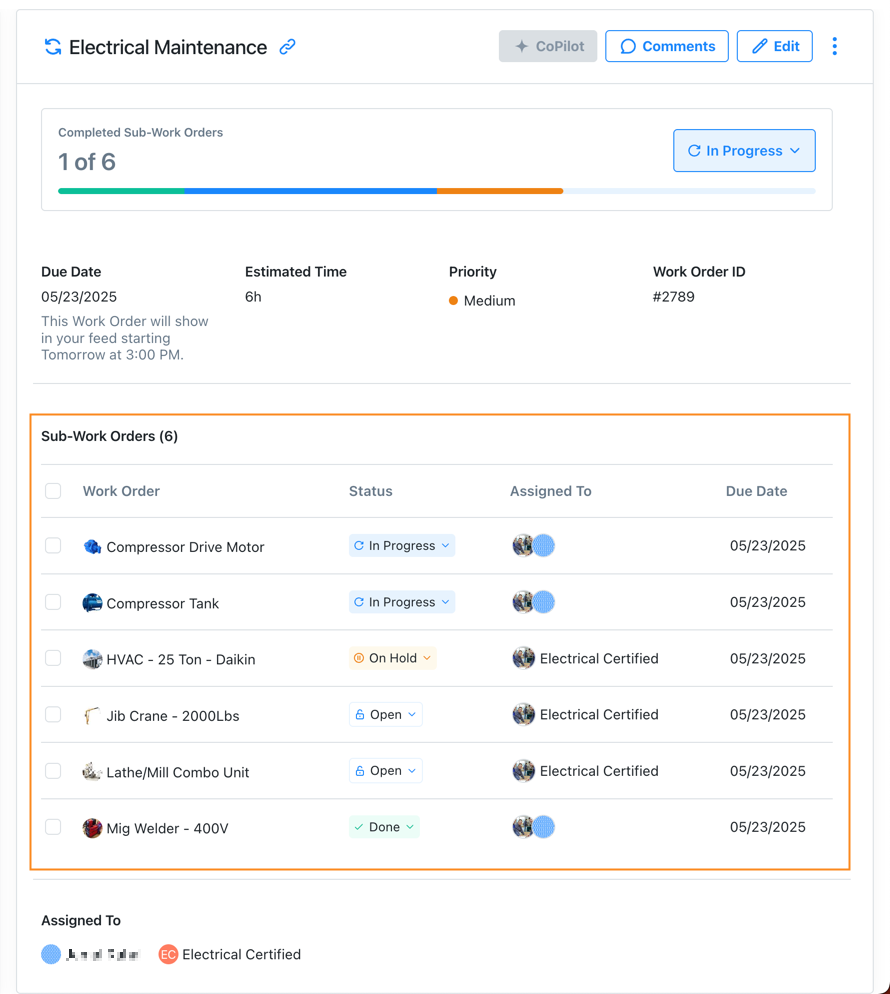Click the Mig Welder - 400V asset icon
This screenshot has height=994, width=890.
[x=93, y=828]
